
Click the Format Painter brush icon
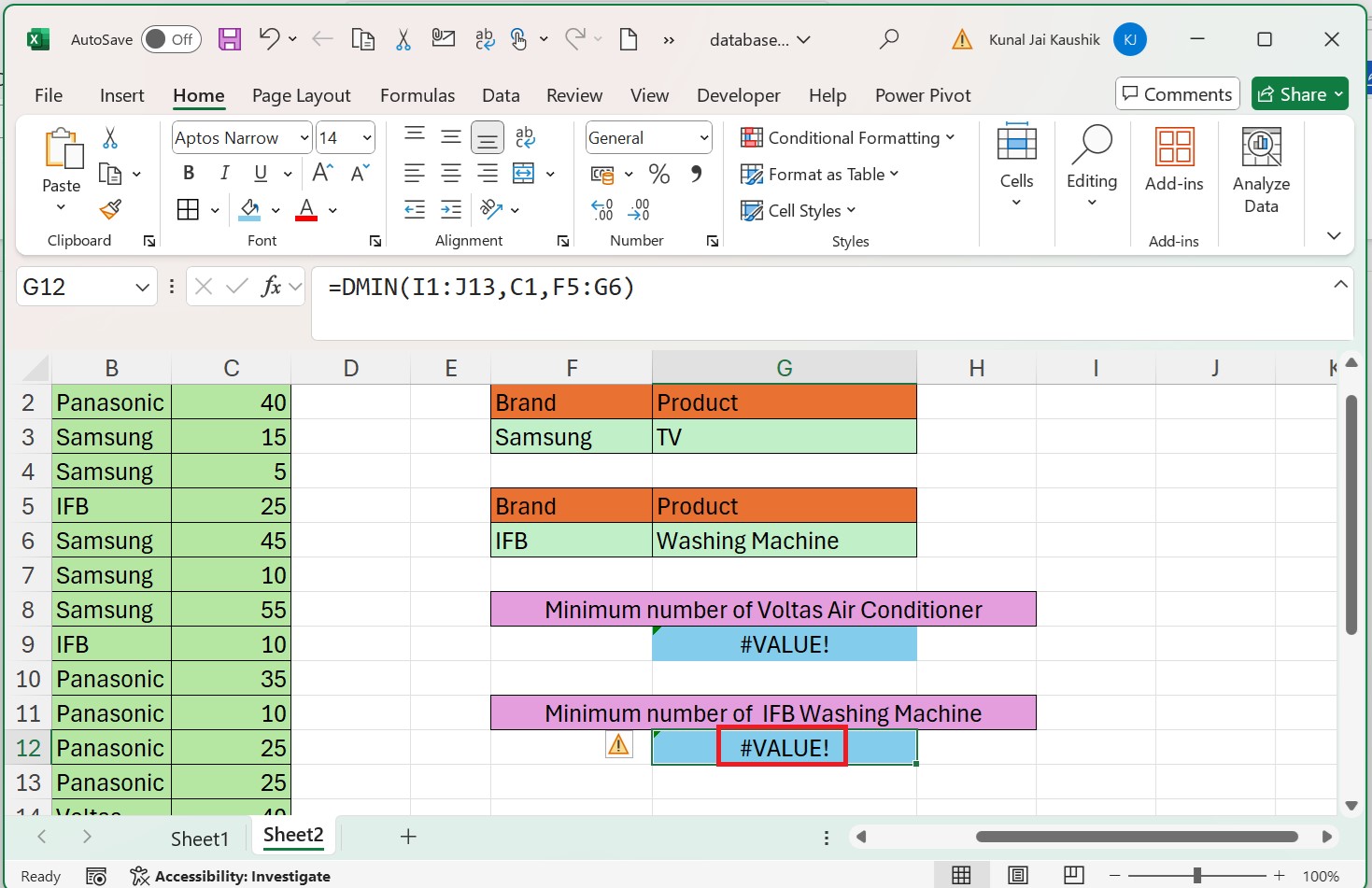point(110,209)
